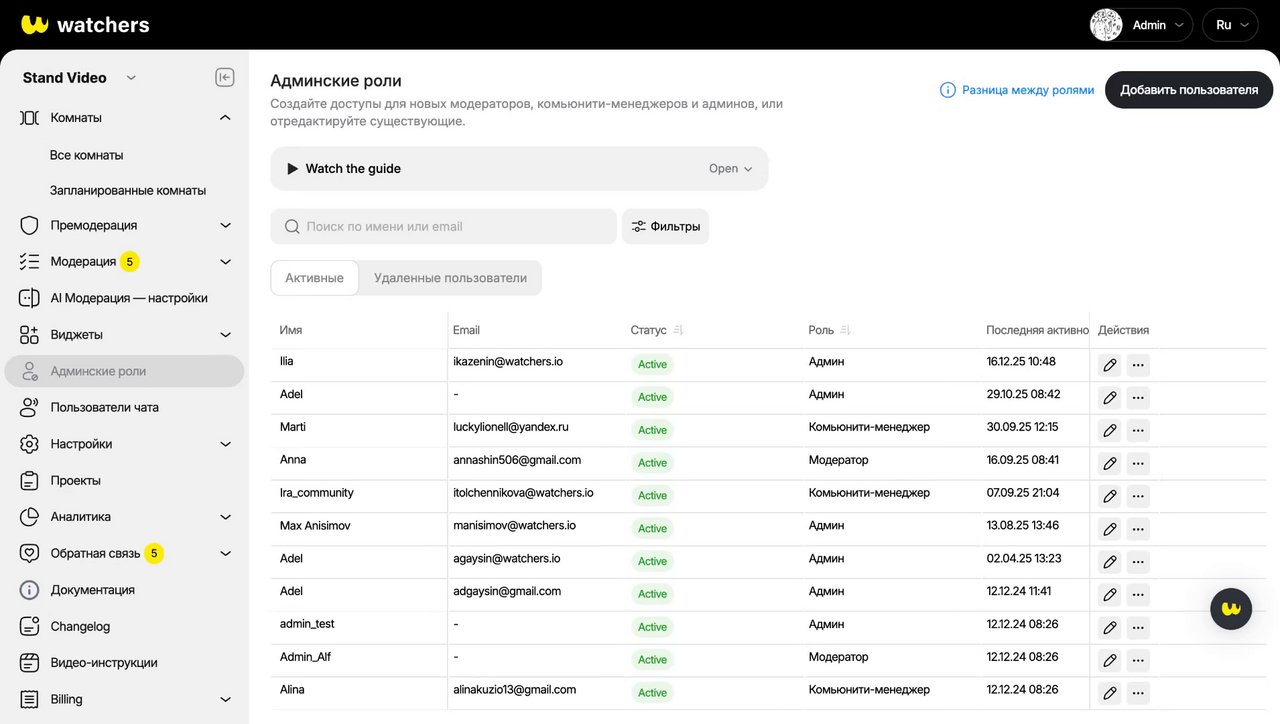Play the Watch the guide video
Image resolution: width=1280 pixels, height=724 pixels.
293,169
